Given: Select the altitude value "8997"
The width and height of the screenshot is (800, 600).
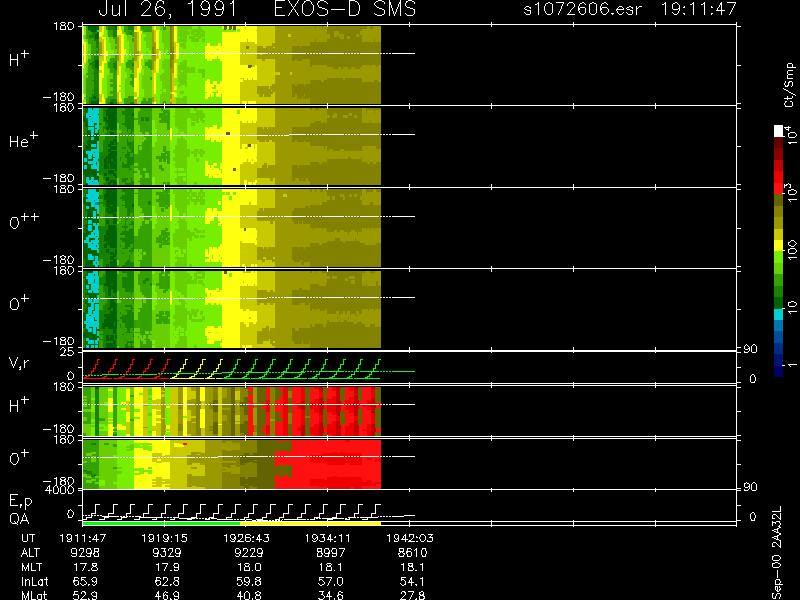Looking at the screenshot, I should tap(331, 553).
